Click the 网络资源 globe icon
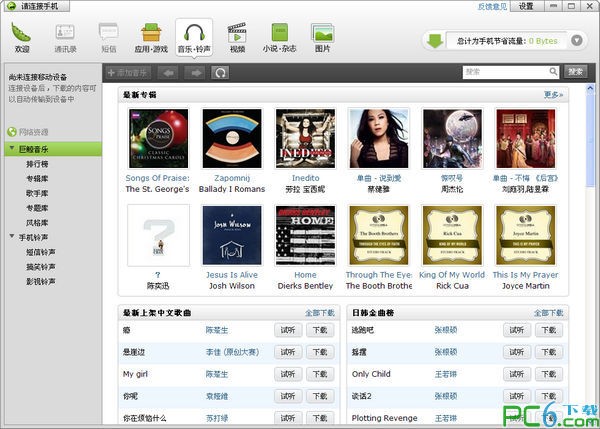600x429 pixels. 12,132
